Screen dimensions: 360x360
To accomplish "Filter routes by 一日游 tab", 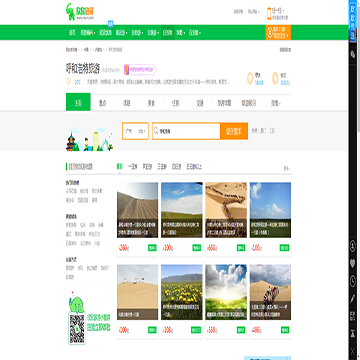I will (x=132, y=167).
